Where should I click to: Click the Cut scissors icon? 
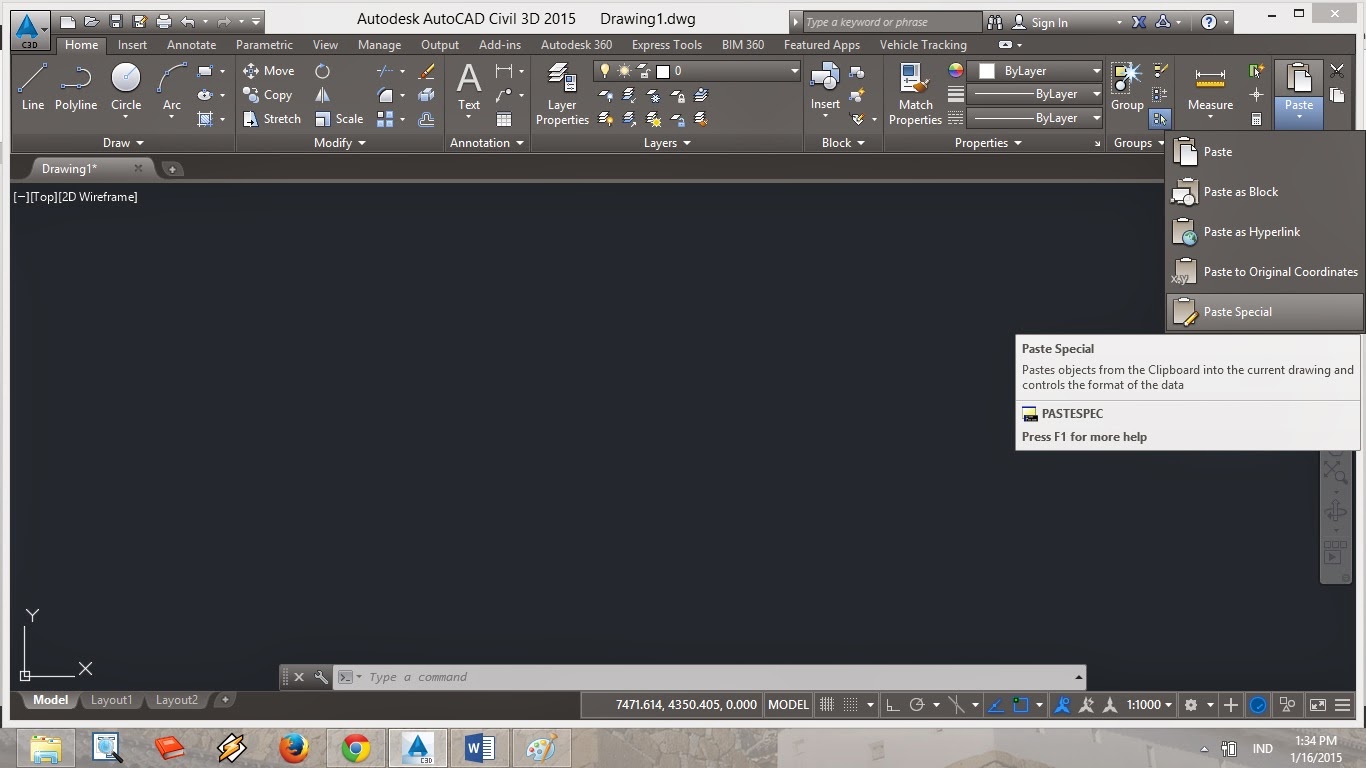1337,71
